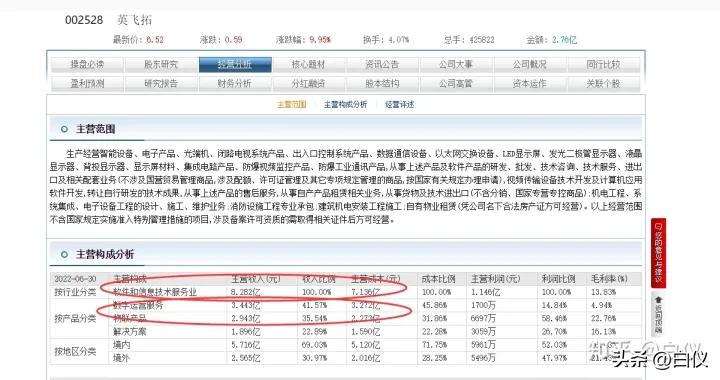Click the 按行业分类 row label
This screenshot has width=720, height=380.
coord(75,292)
